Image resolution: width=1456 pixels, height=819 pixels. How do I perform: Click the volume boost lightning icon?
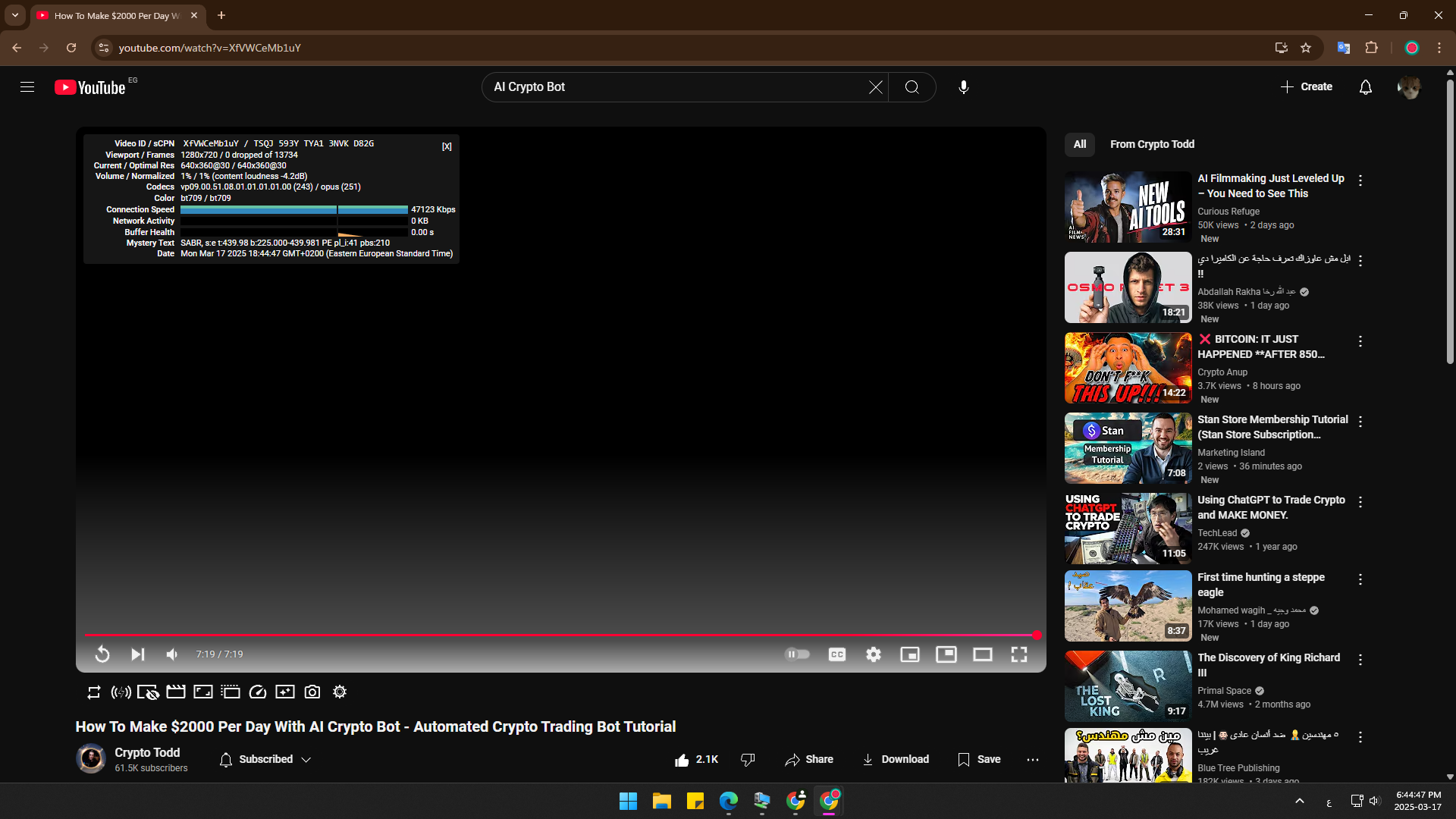tap(121, 692)
